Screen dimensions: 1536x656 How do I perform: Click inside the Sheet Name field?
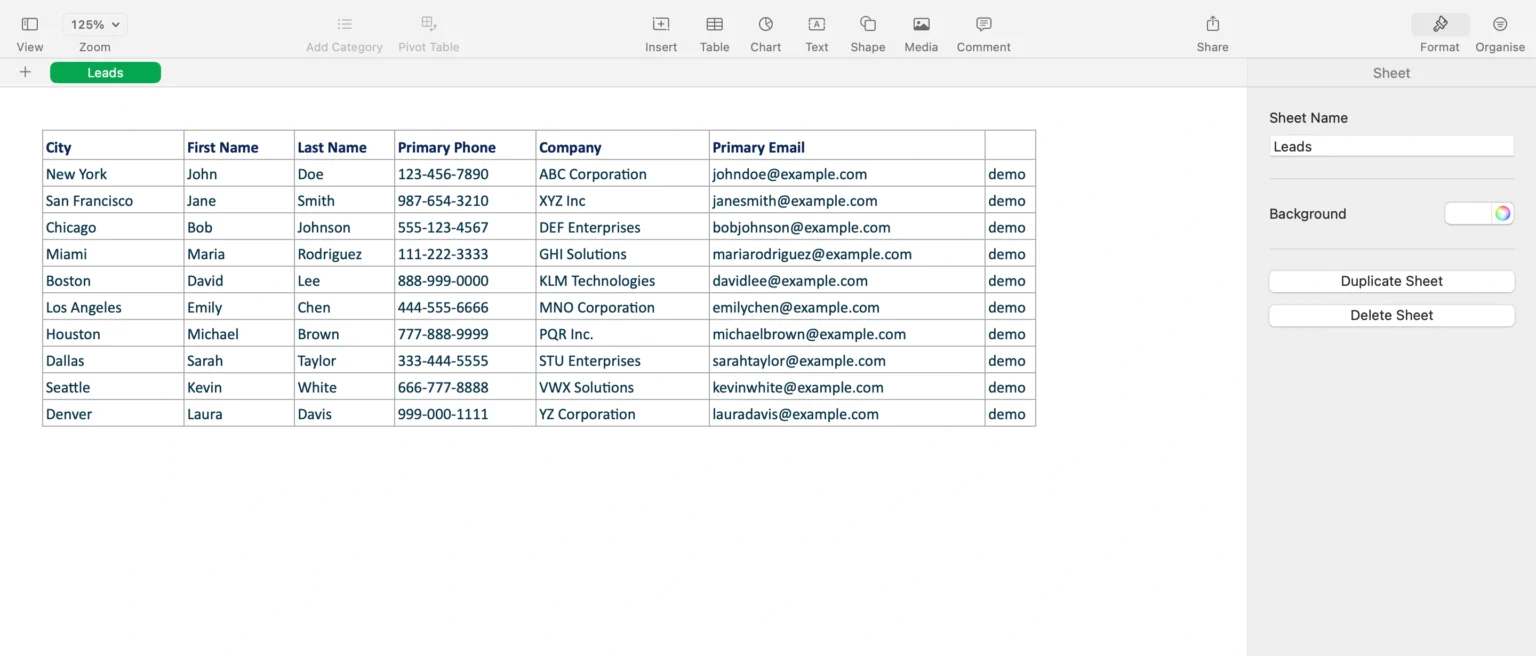[1391, 146]
